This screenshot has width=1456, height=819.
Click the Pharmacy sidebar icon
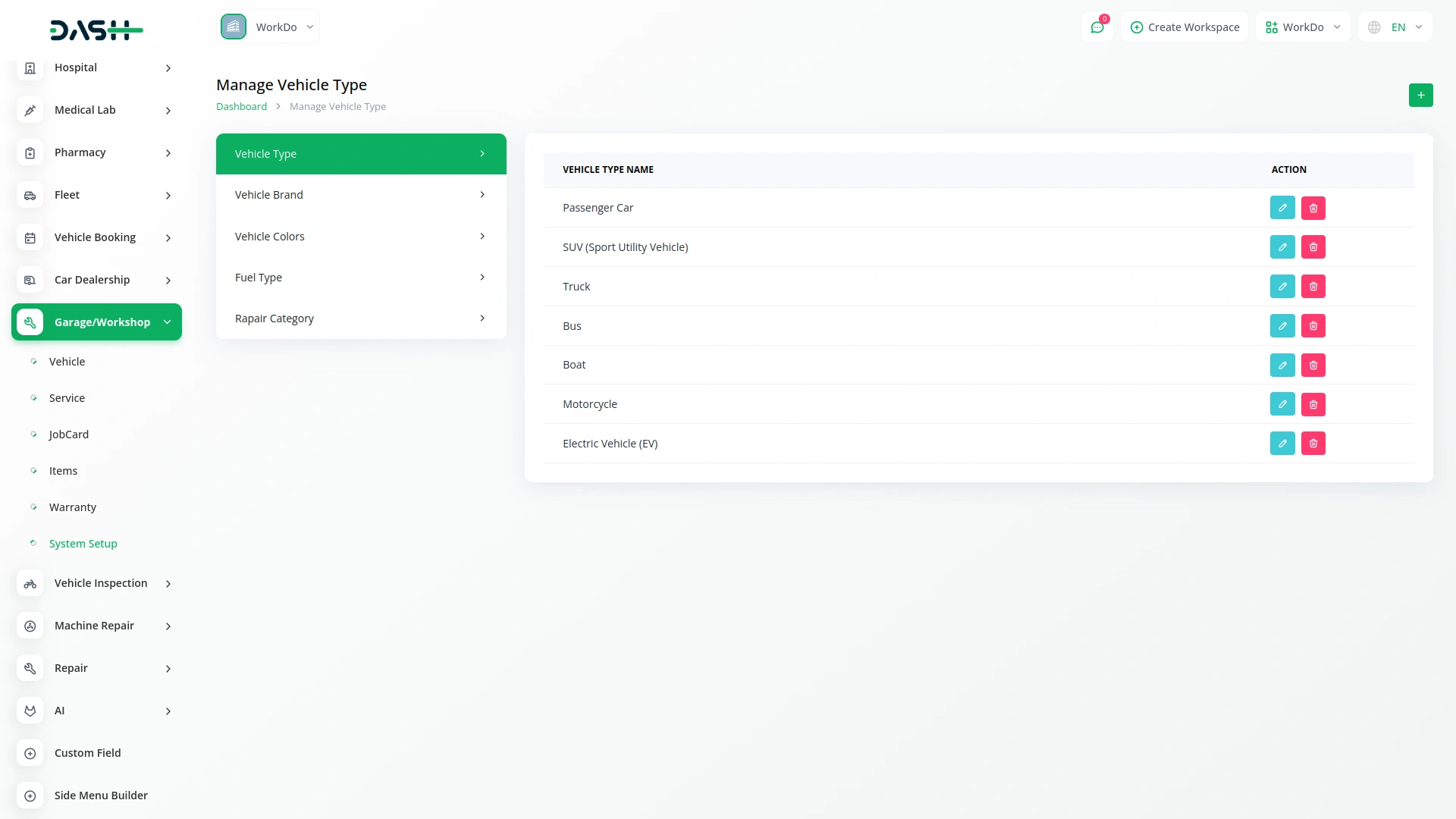coord(30,153)
